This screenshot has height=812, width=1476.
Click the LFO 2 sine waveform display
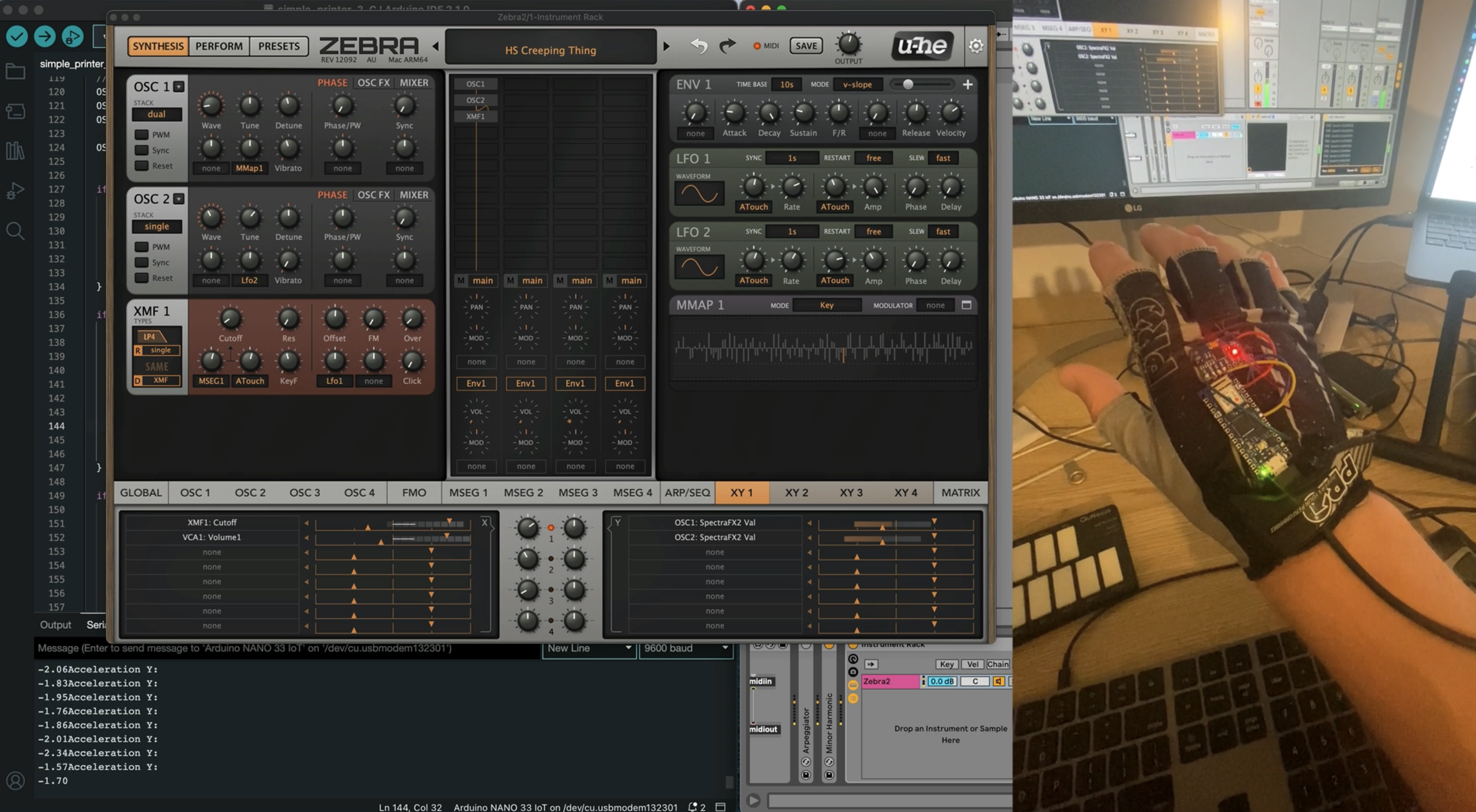[700, 267]
